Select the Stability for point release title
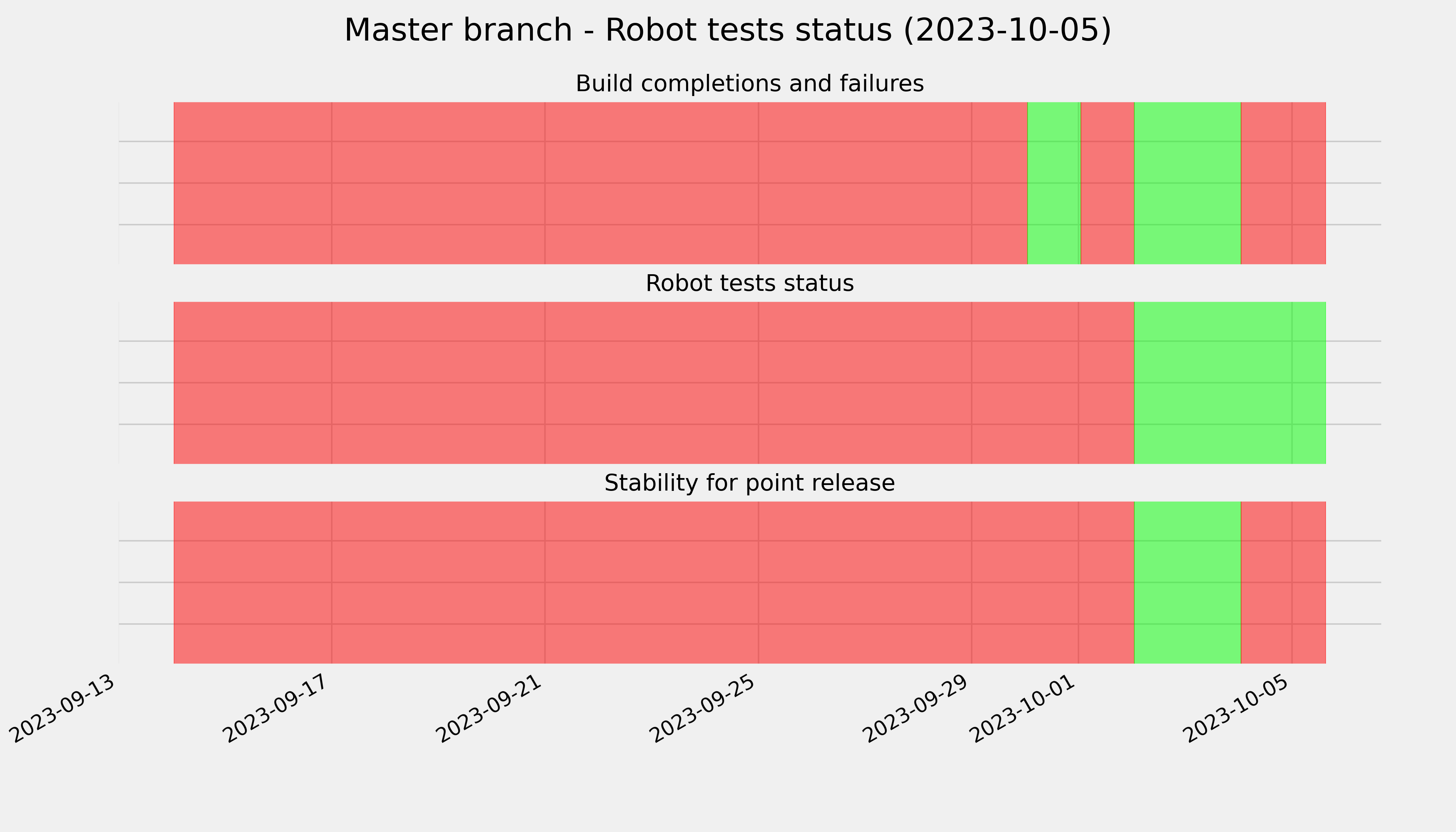The image size is (1456, 832). click(749, 484)
